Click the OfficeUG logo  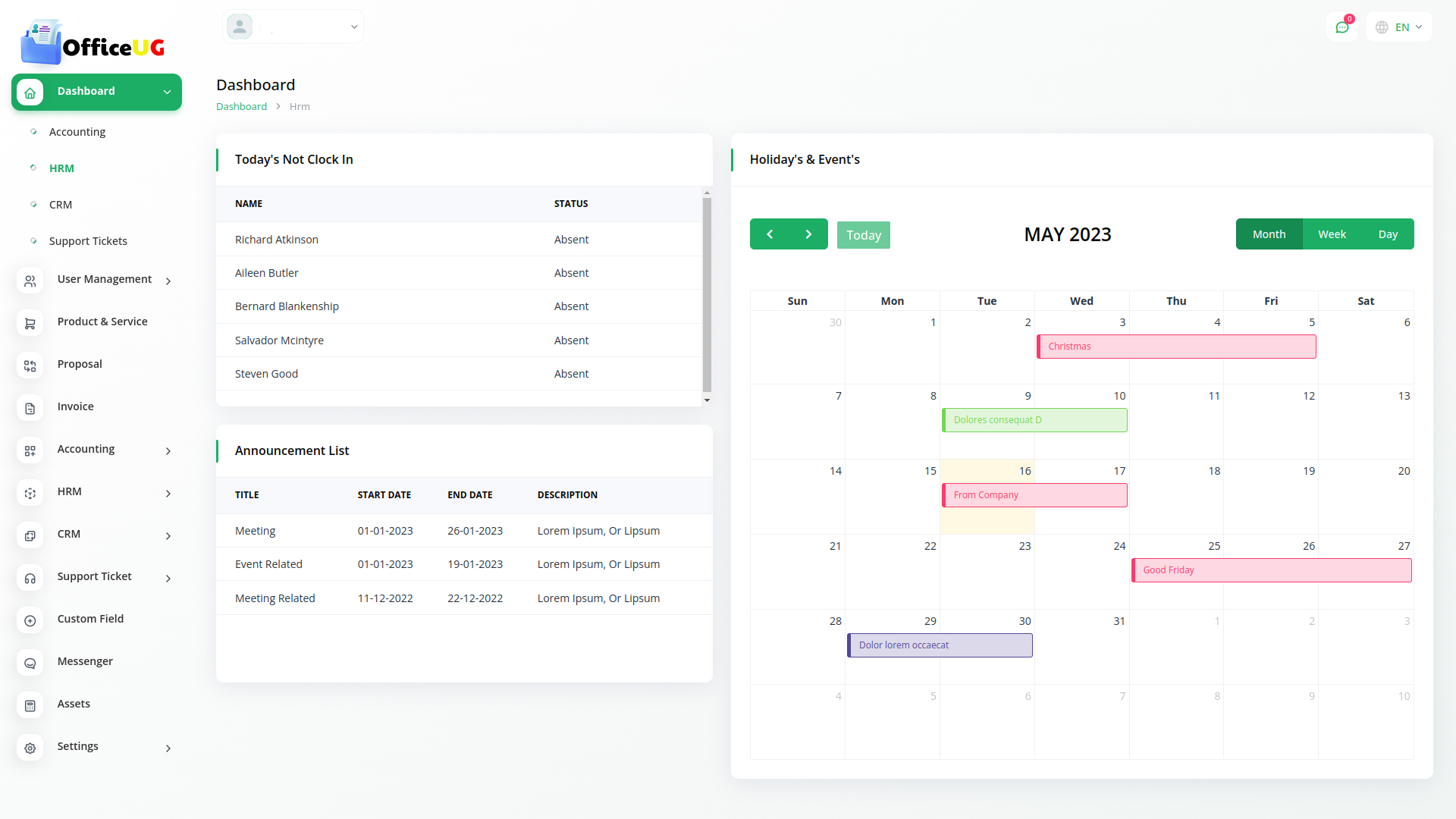tap(93, 42)
